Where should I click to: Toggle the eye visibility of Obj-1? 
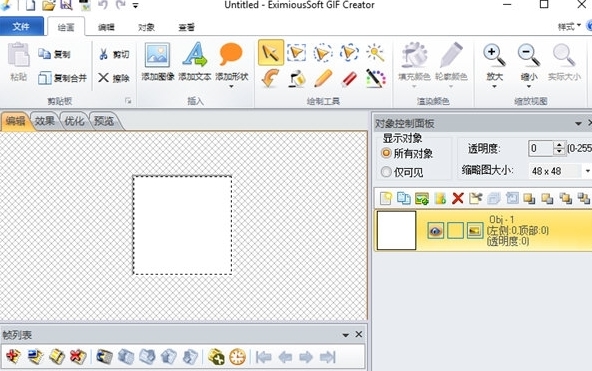tap(435, 230)
